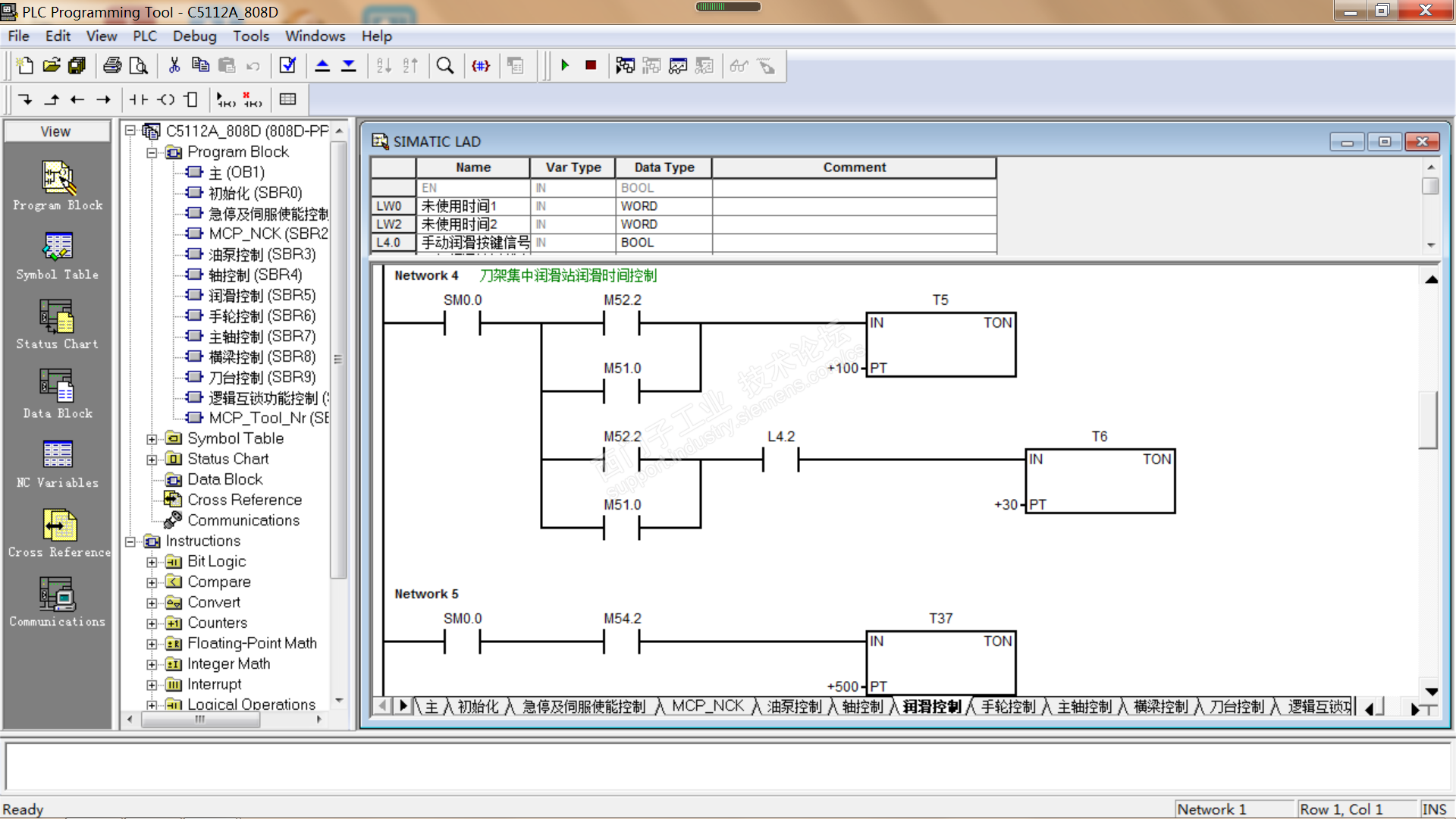
Task: Expand the Symbol Table tree node
Action: click(152, 439)
